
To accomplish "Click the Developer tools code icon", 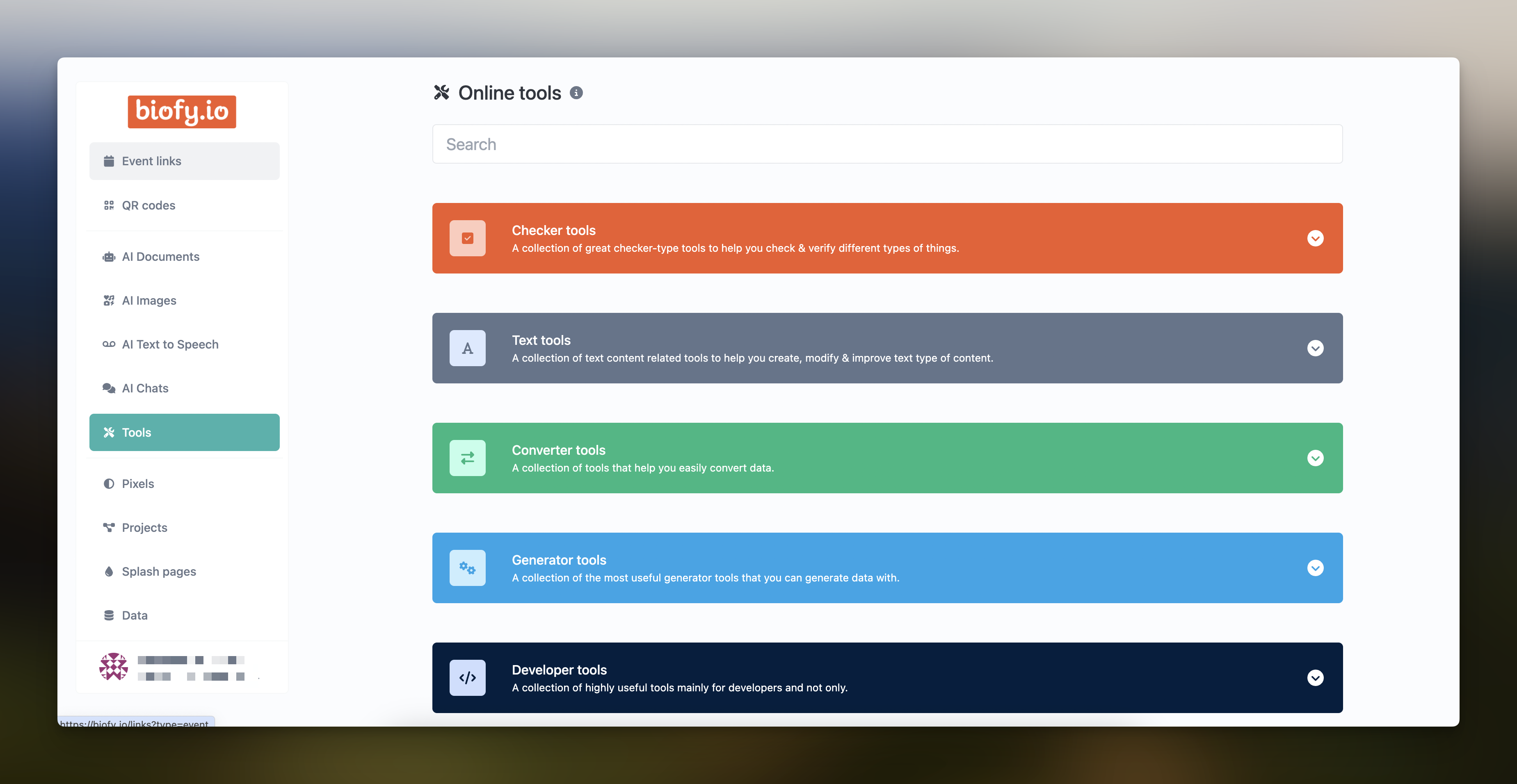I will tap(467, 677).
